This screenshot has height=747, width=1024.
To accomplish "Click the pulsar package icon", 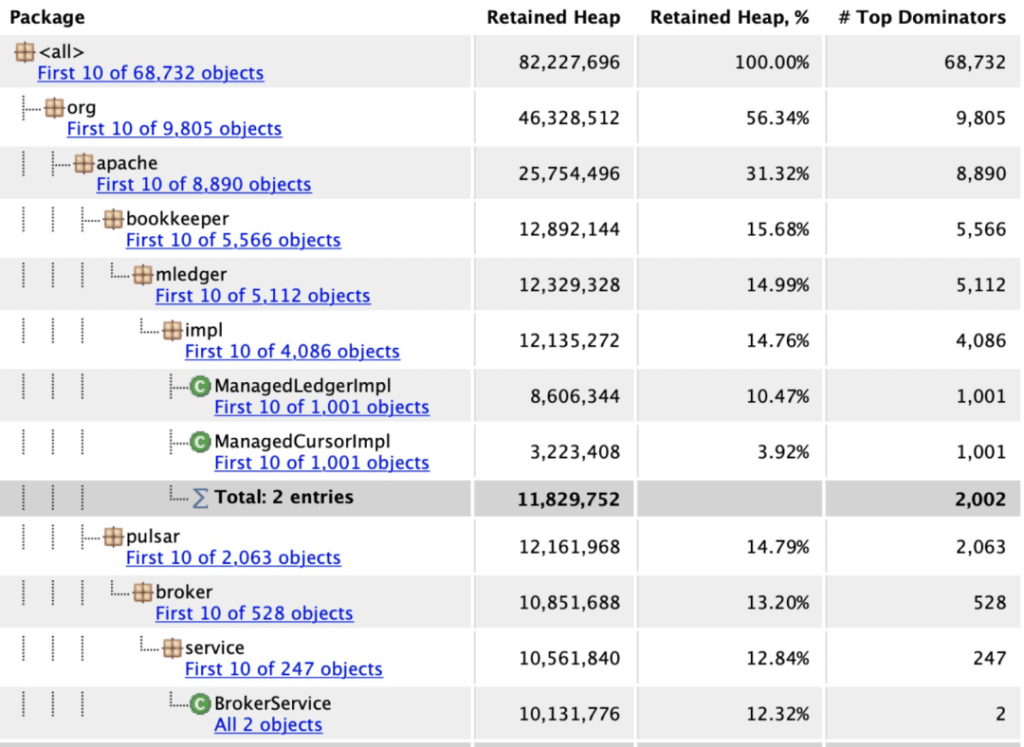I will pos(113,537).
